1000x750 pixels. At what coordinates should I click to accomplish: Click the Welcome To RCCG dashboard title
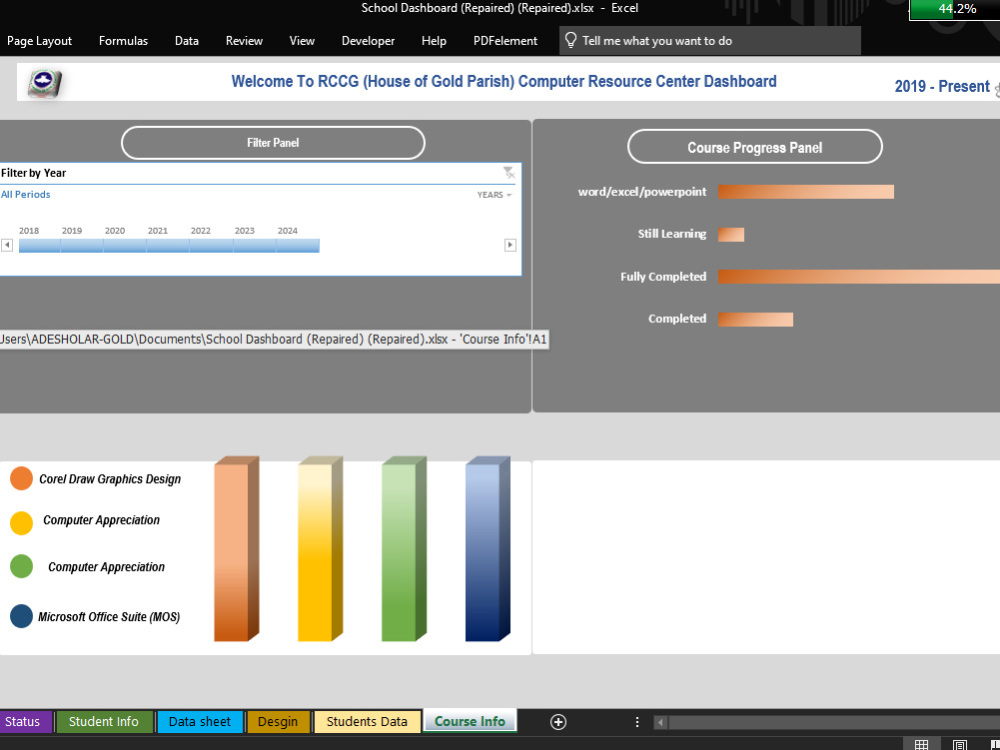tap(504, 82)
